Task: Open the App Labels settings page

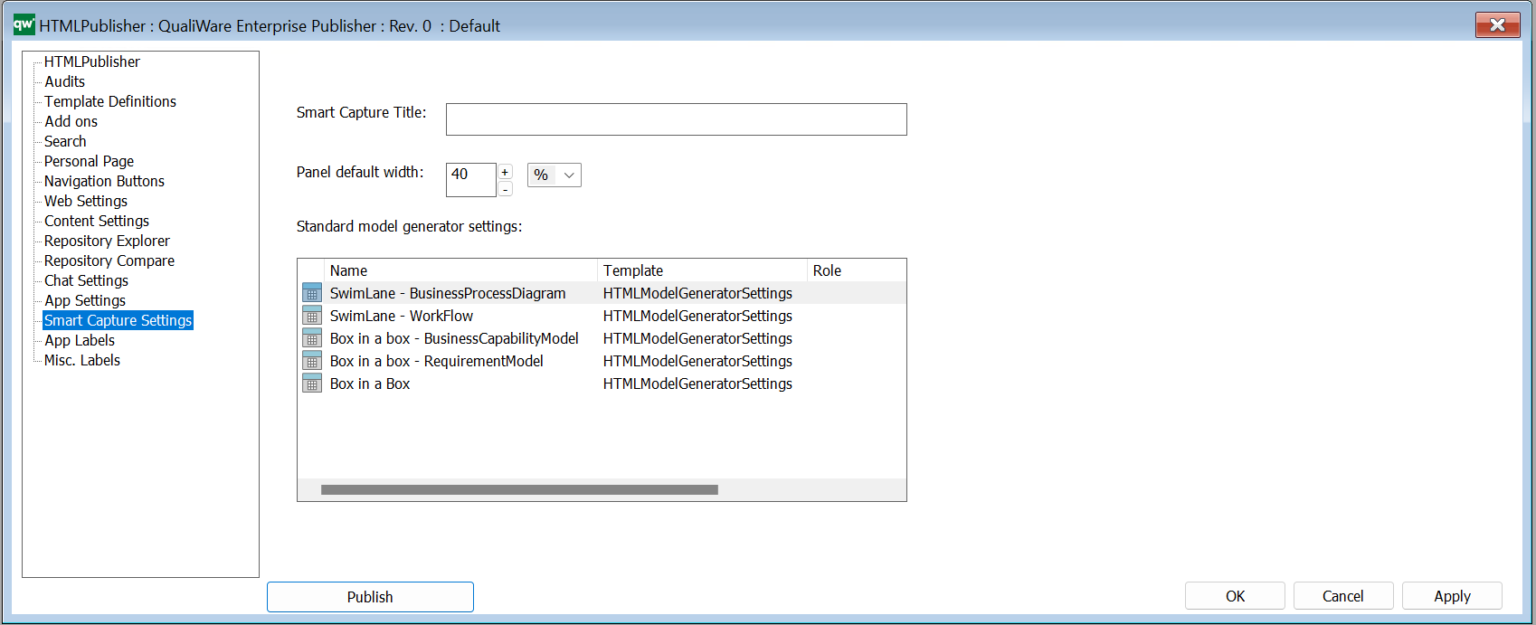Action: pos(79,340)
